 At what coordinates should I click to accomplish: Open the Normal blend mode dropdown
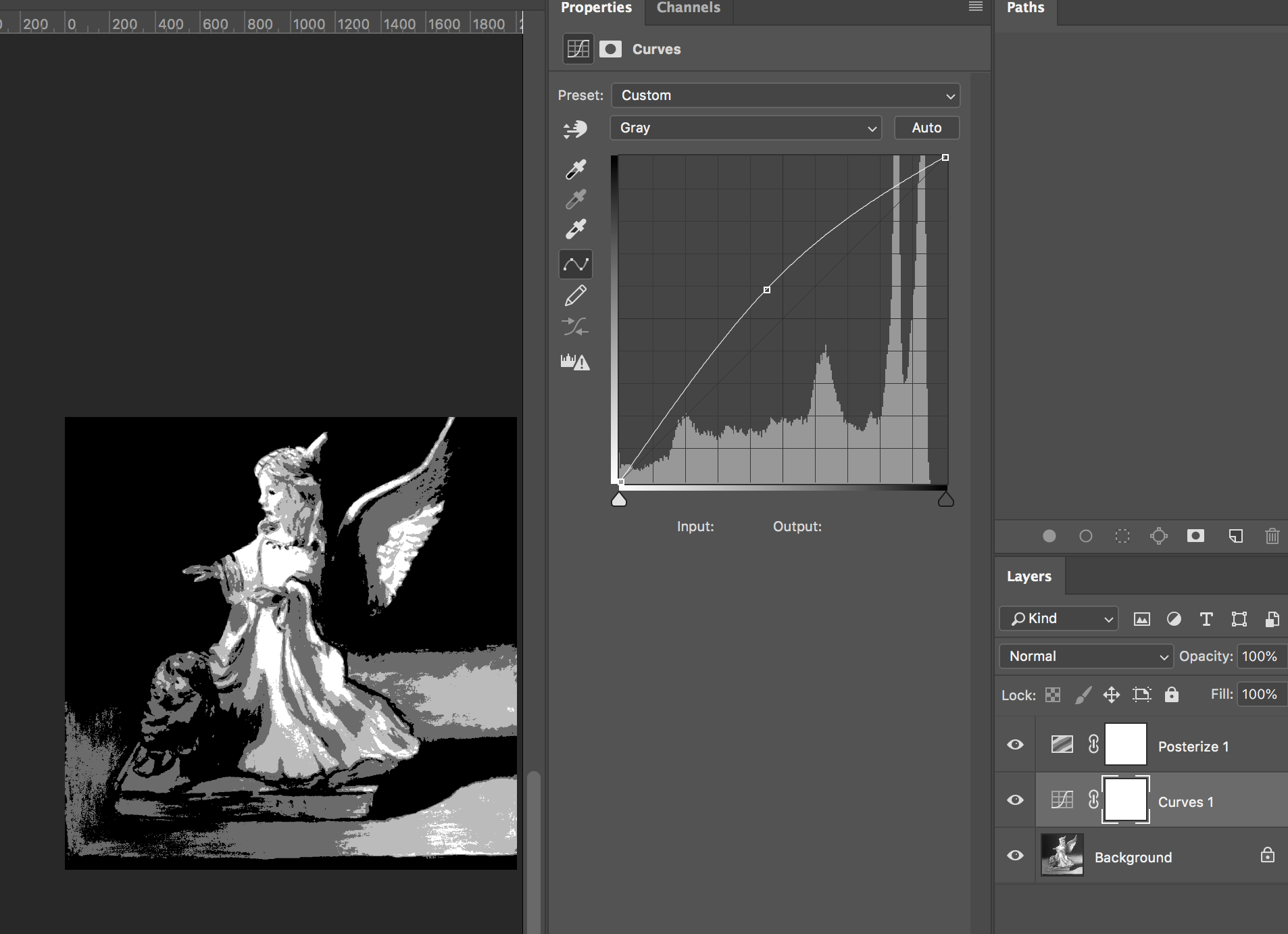pos(1086,656)
